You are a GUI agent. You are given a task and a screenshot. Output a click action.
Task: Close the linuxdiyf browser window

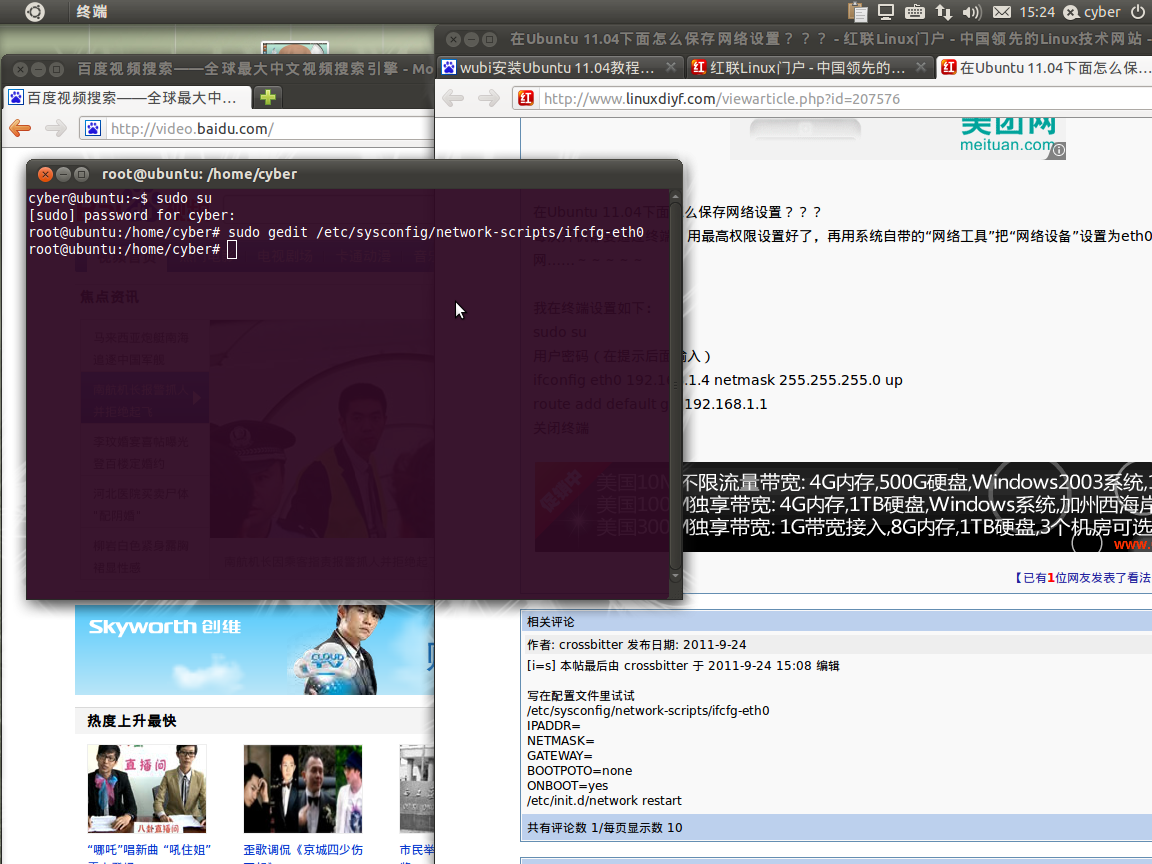(453, 39)
